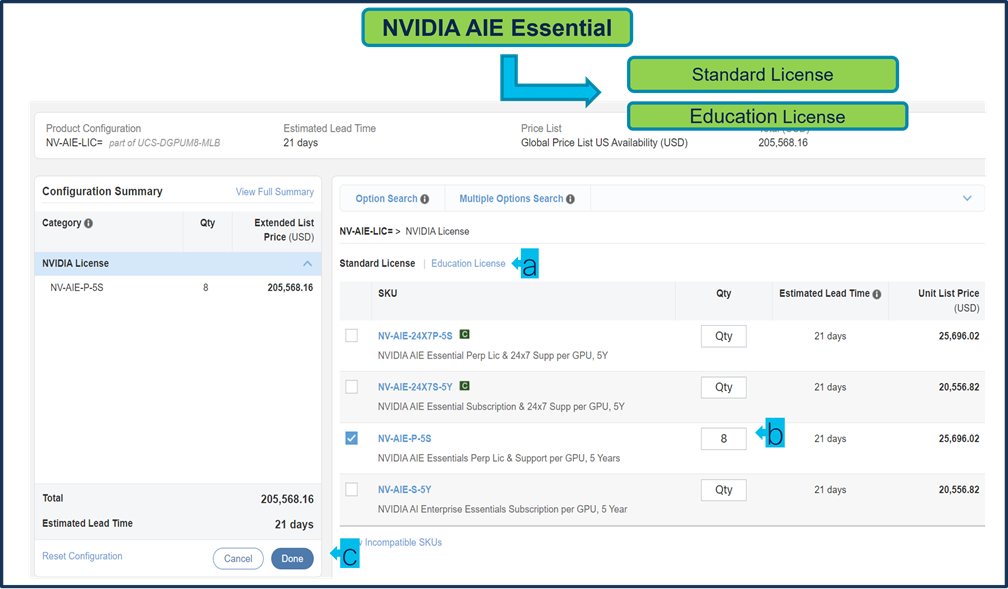Check the NV-AIE-24X7P-5S checkbox
Screen dimensions: 1008x589
click(x=351, y=336)
